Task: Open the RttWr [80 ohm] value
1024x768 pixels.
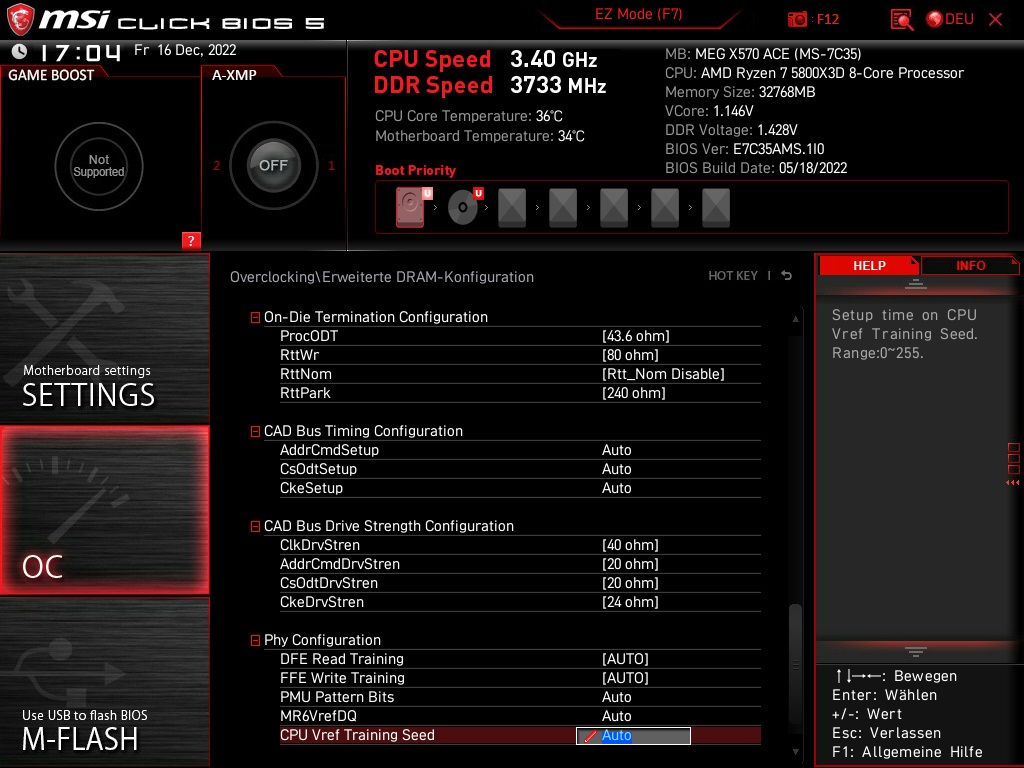Action: pos(630,355)
